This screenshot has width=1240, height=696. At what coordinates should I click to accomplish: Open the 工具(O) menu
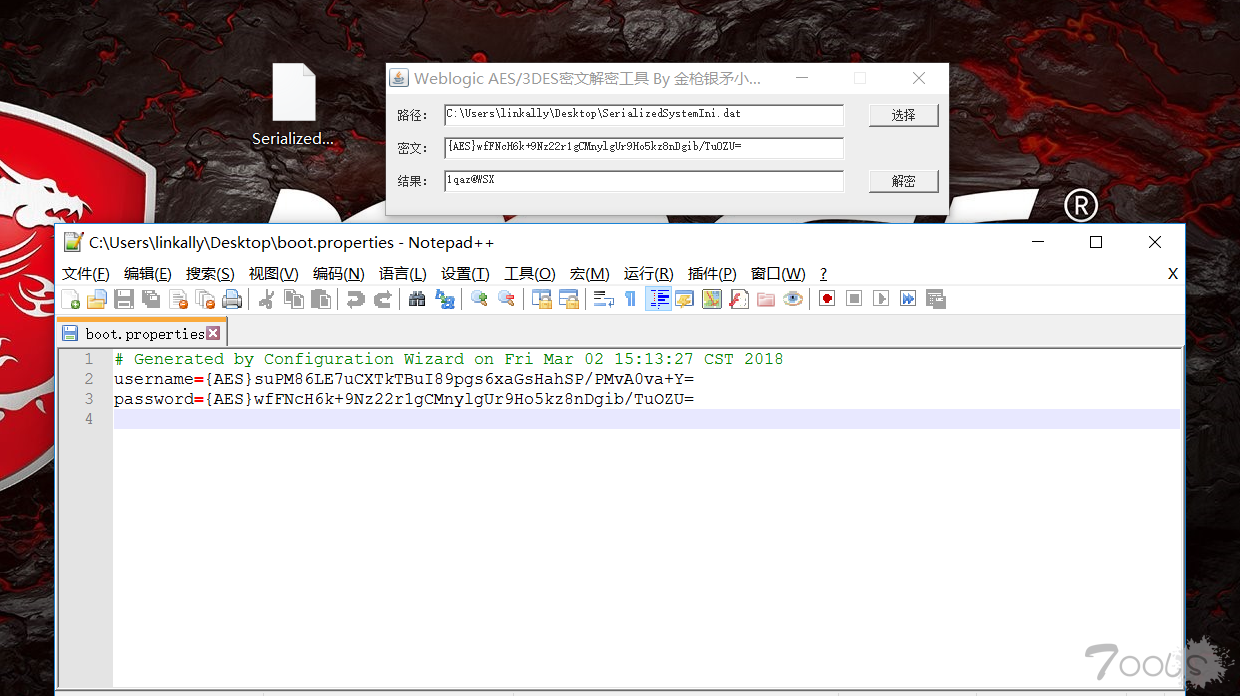point(530,274)
